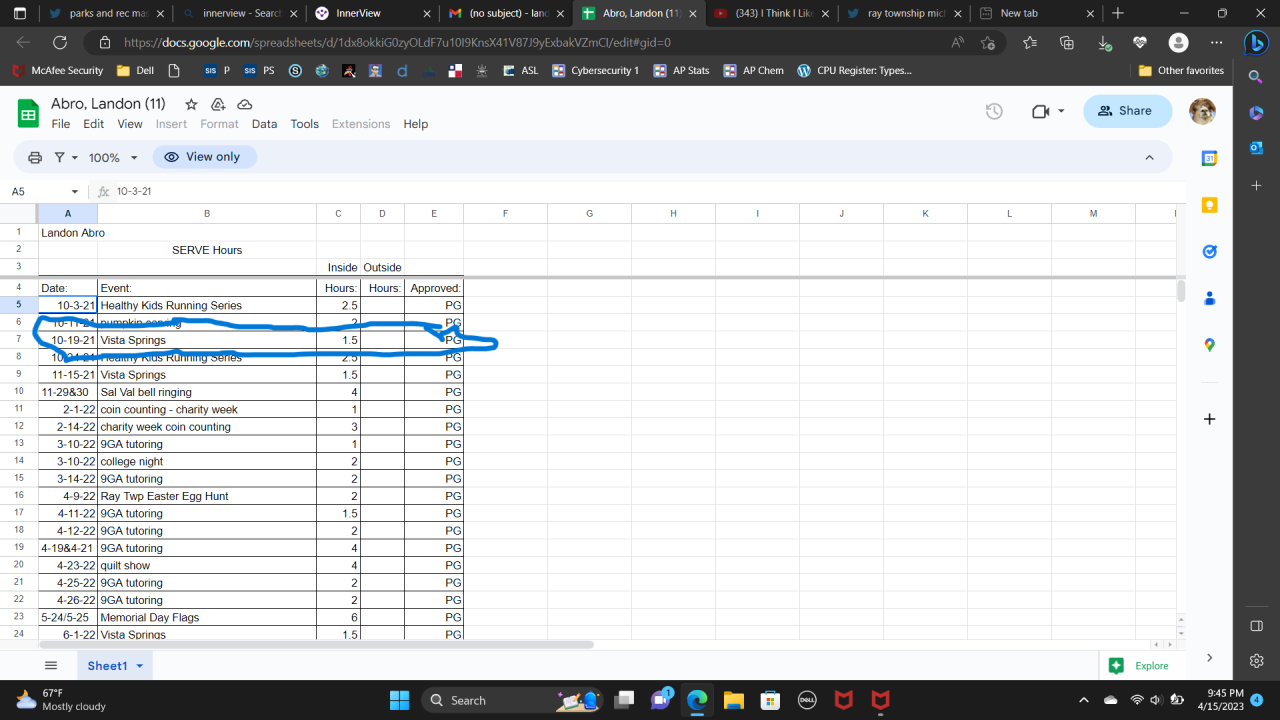
Task: Open the name box dropdown arrow
Action: click(x=74, y=191)
